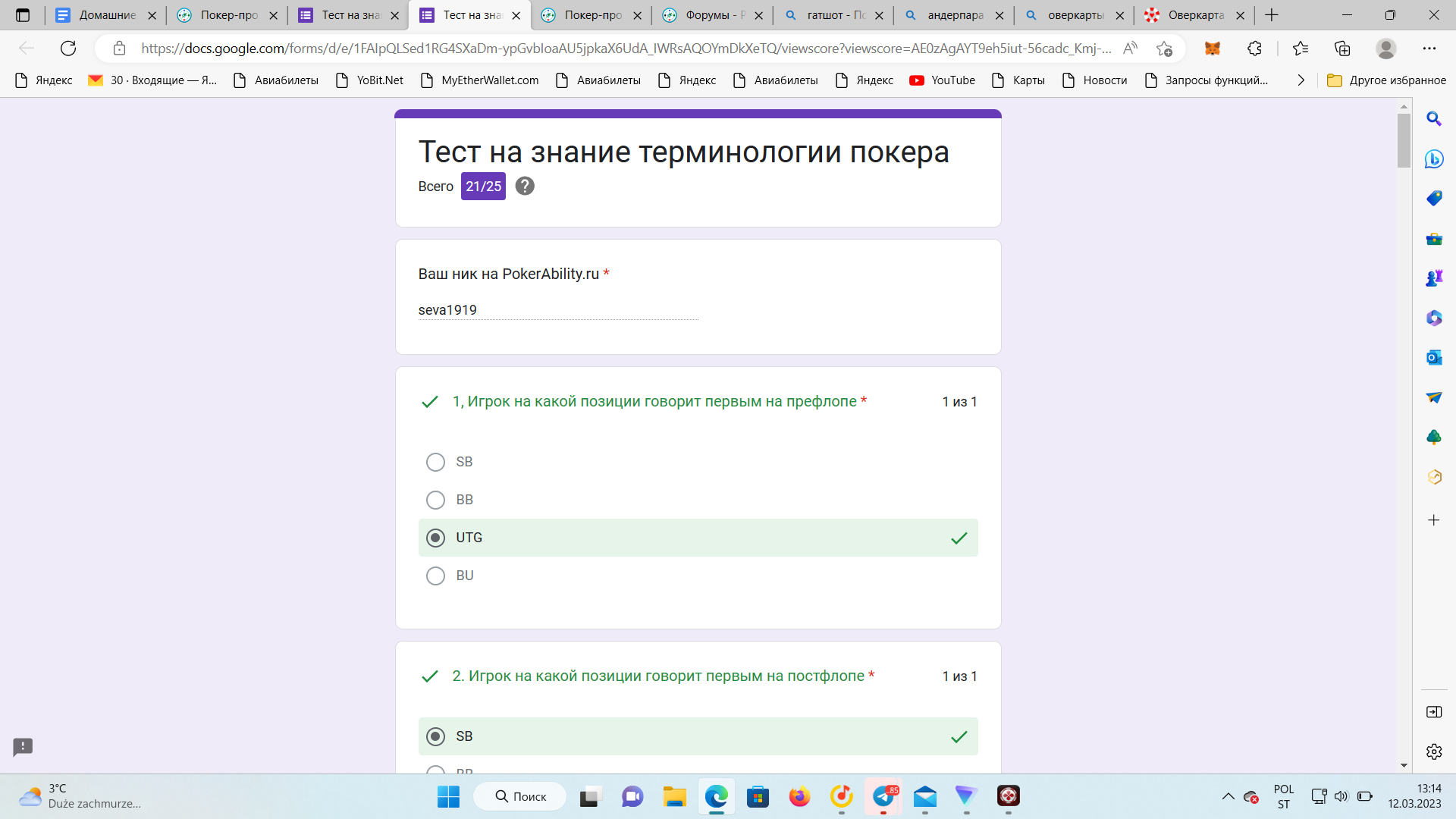Click taskbar Поиск search box
Screen dimensions: 1456x819
pyautogui.click(x=520, y=796)
